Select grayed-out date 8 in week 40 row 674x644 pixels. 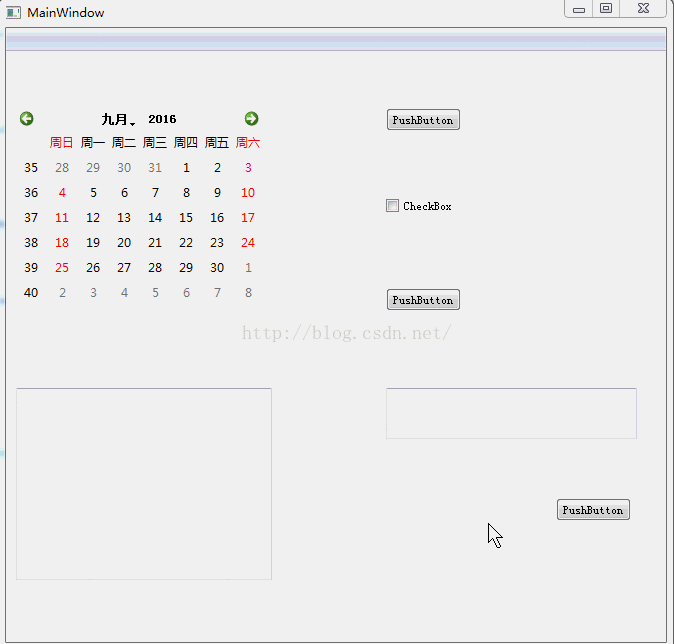[x=248, y=292]
